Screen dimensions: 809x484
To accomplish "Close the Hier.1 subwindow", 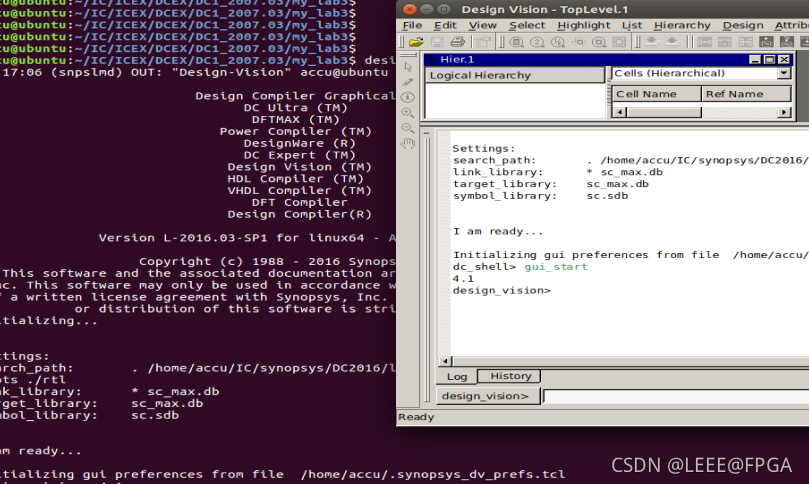I will pyautogui.click(x=784, y=59).
